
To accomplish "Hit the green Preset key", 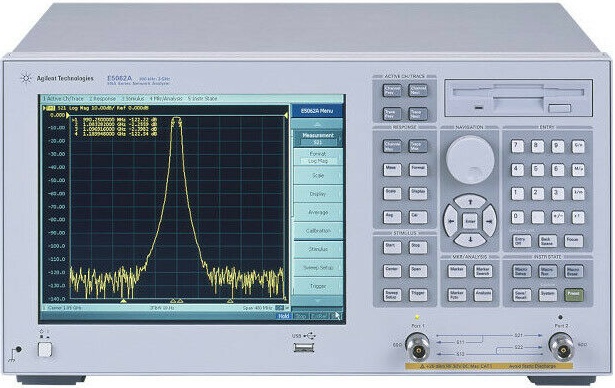I will (573, 294).
